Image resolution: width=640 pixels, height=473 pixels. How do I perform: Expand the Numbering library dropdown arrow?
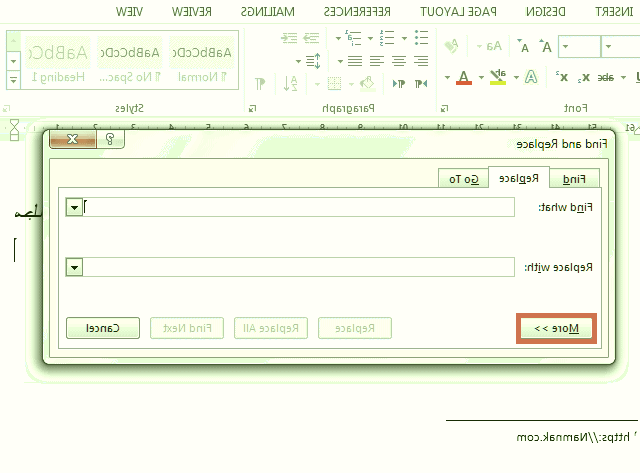point(370,38)
